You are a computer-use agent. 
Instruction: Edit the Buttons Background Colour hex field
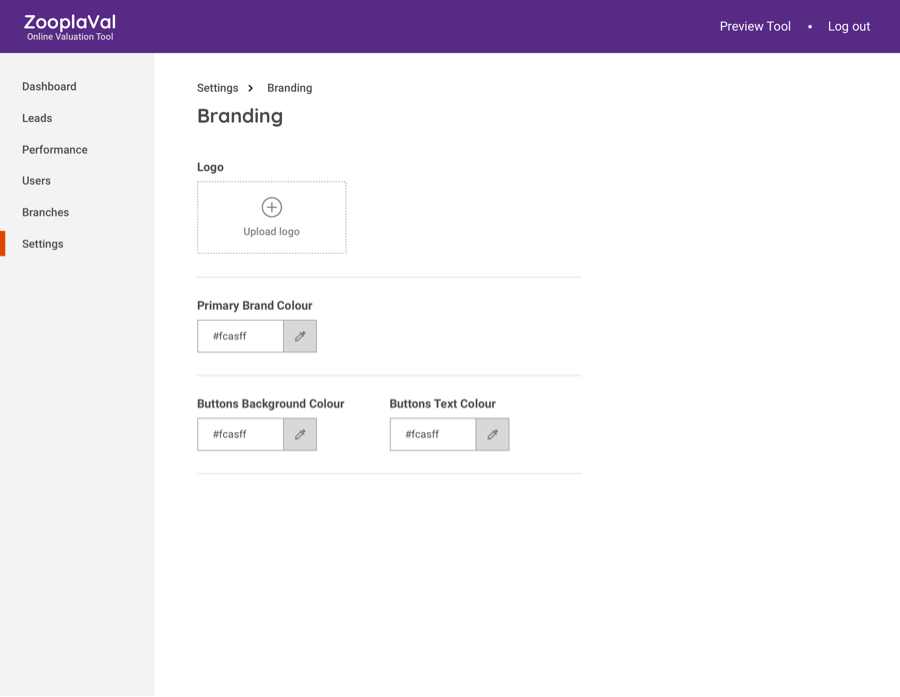(x=240, y=434)
